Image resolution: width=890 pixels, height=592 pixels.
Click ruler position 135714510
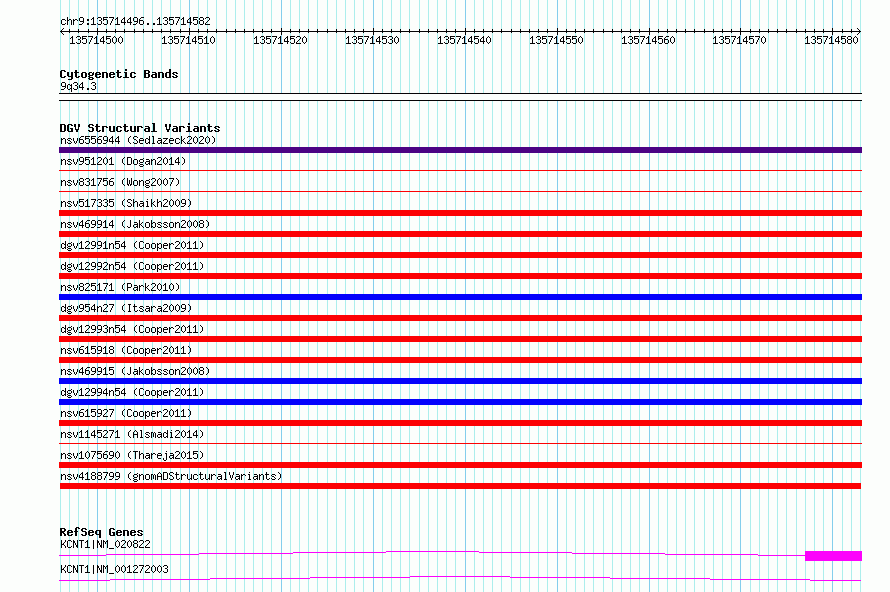click(x=188, y=40)
